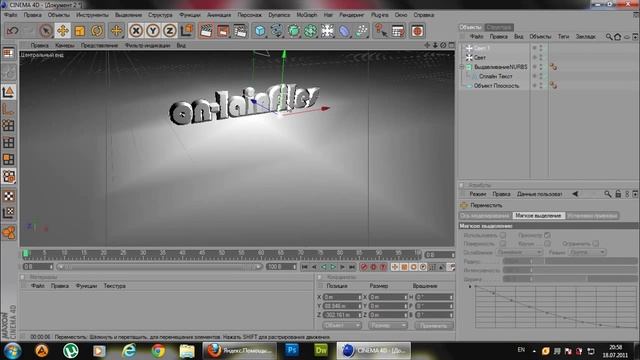Open the render settings clapperboard icon
This screenshot has width=640, height=360.
point(240,31)
